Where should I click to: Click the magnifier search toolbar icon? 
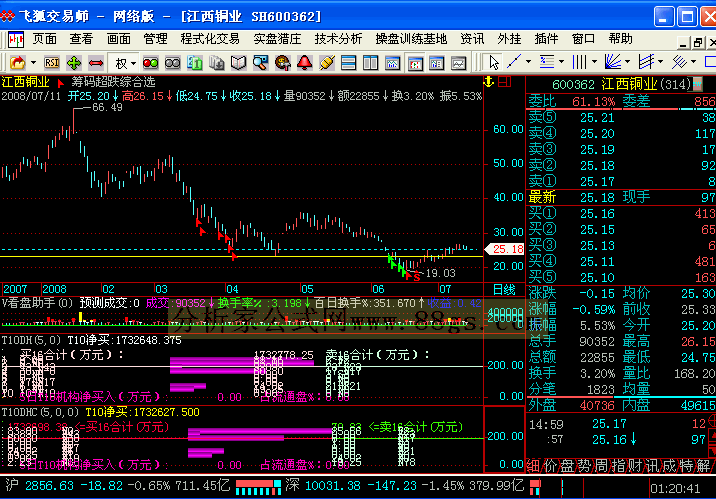261,63
